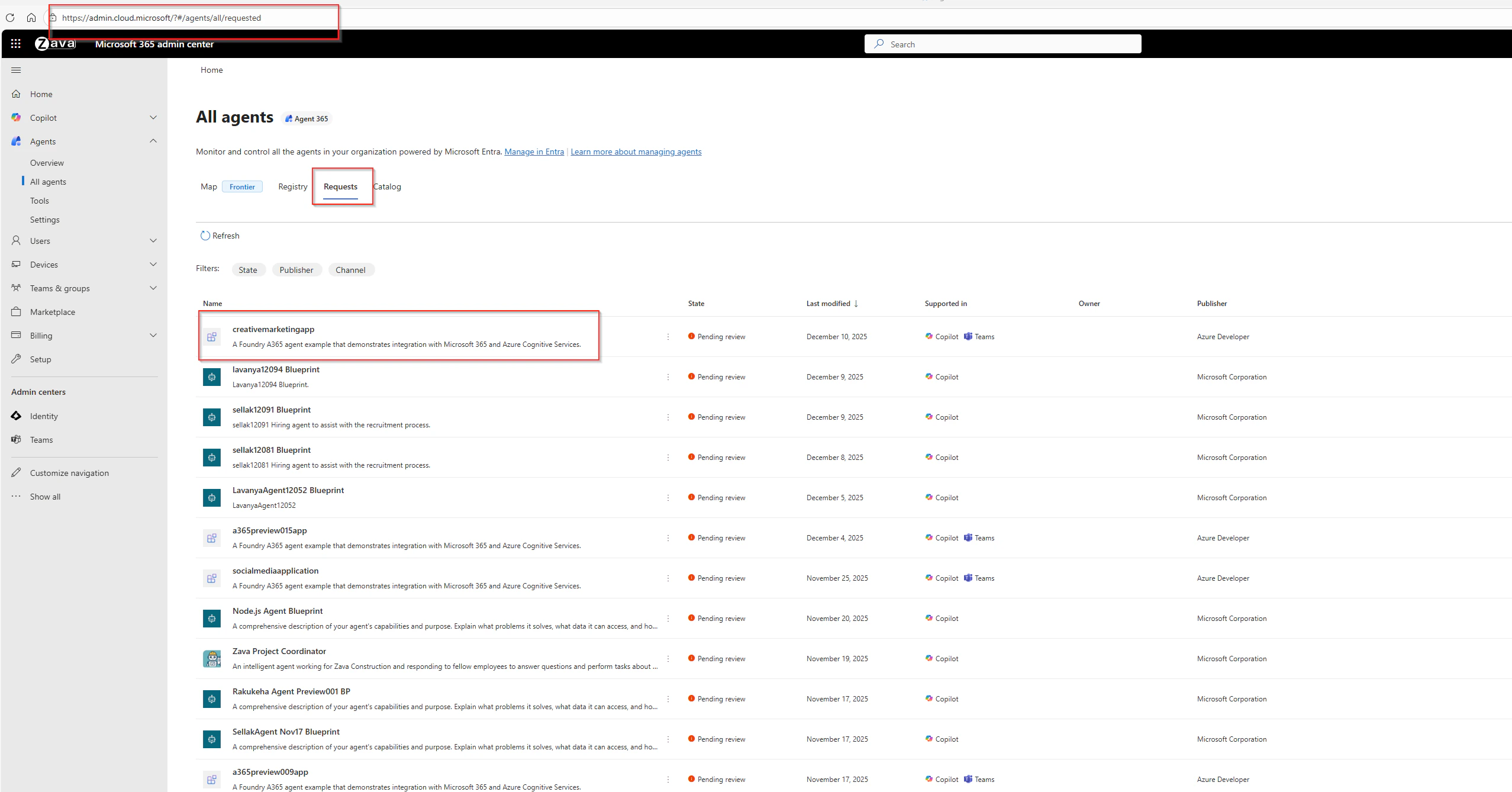Select the Requests tab
This screenshot has height=792, width=1512.
(340, 186)
